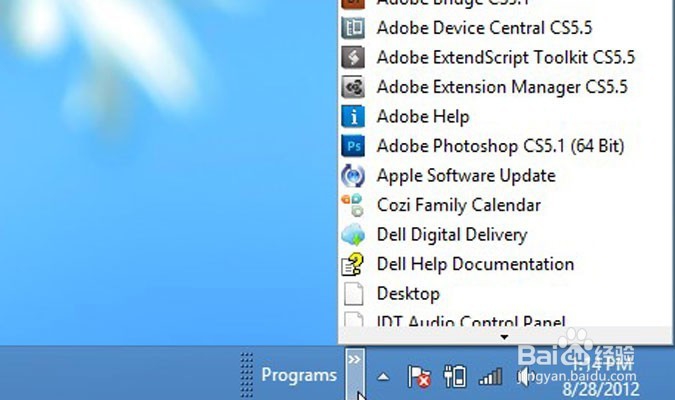675x400 pixels.
Task: Click the Apple Software Update icon
Action: pyautogui.click(x=353, y=176)
